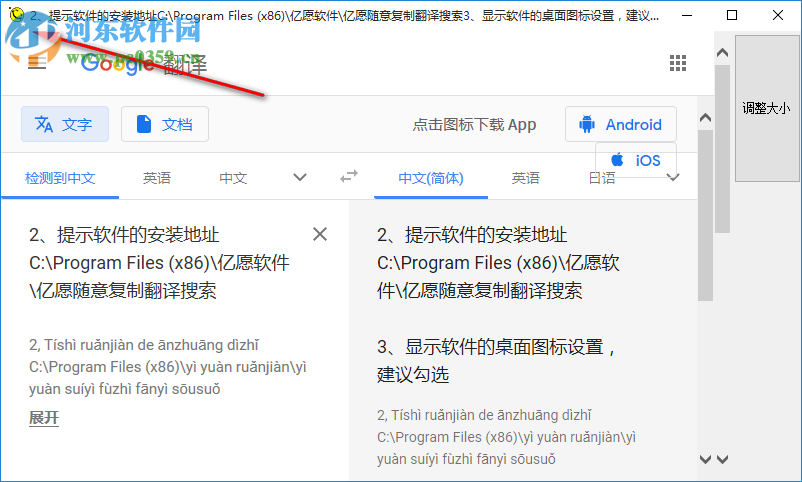Choose 英语 as target language

[525, 178]
